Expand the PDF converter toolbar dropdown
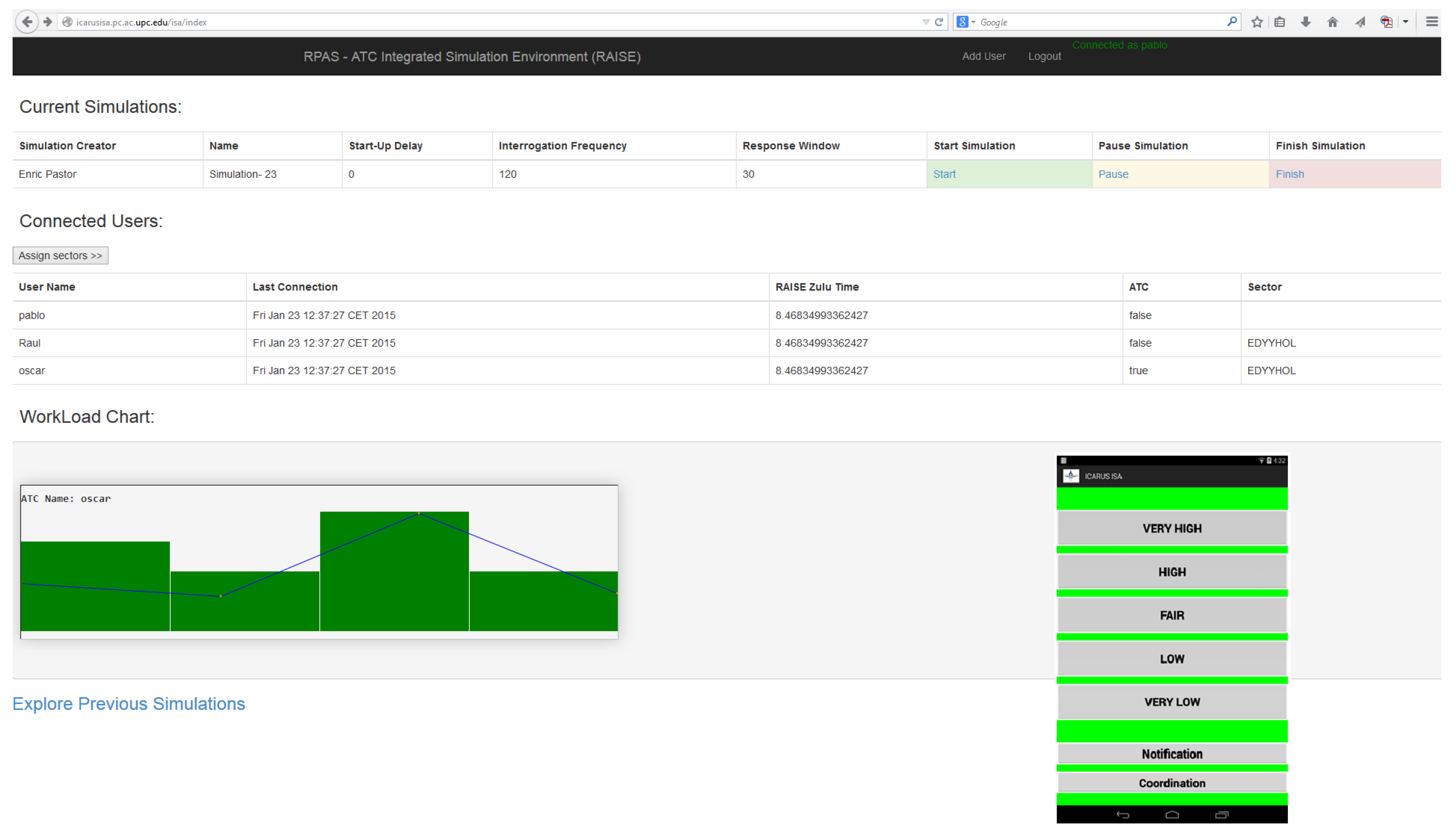This screenshot has height=833, width=1456. point(1405,22)
